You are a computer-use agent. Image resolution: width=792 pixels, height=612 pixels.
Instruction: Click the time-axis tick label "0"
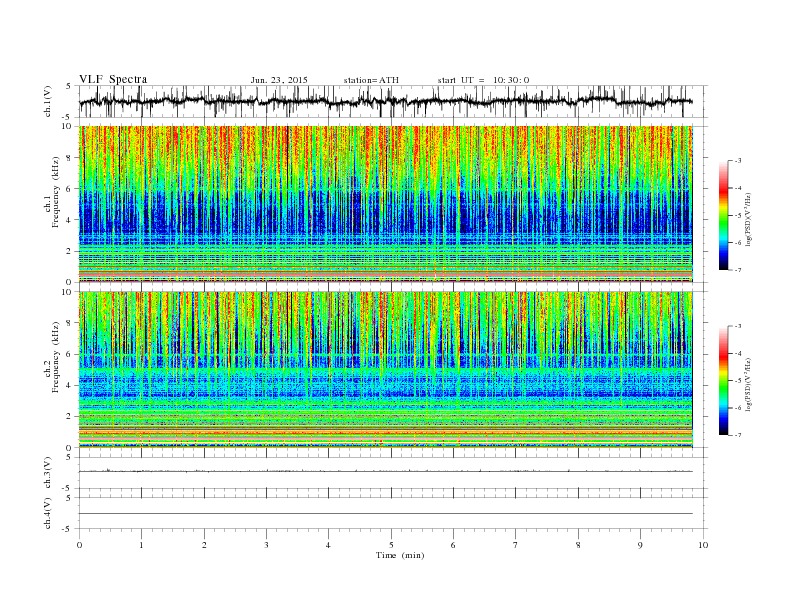click(x=79, y=545)
